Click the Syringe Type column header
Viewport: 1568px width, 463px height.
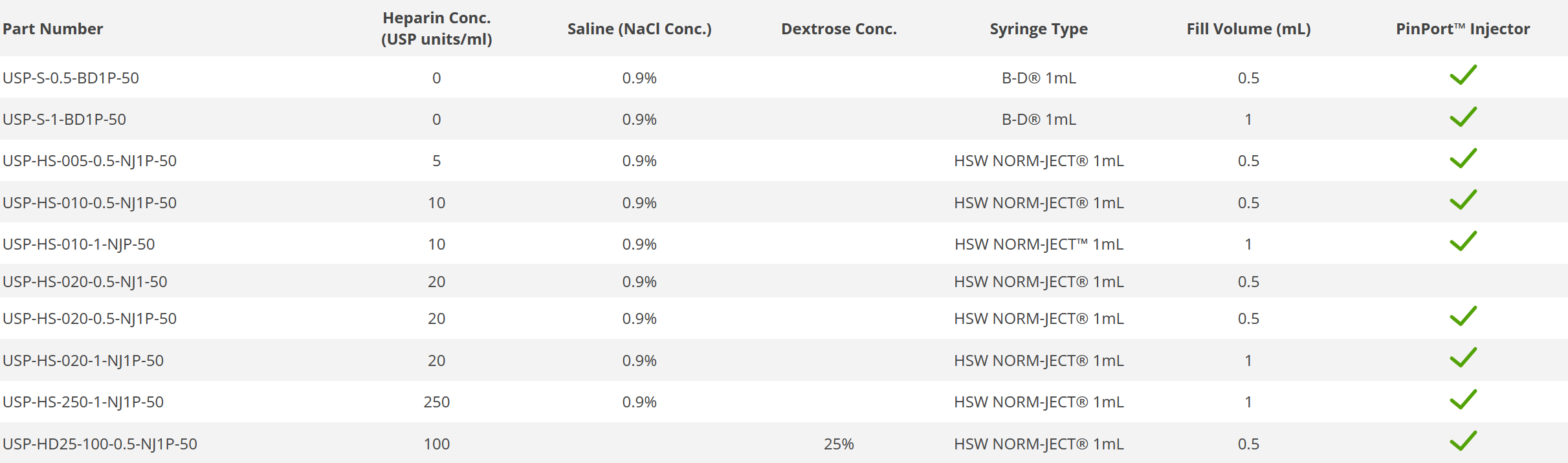pos(1038,29)
